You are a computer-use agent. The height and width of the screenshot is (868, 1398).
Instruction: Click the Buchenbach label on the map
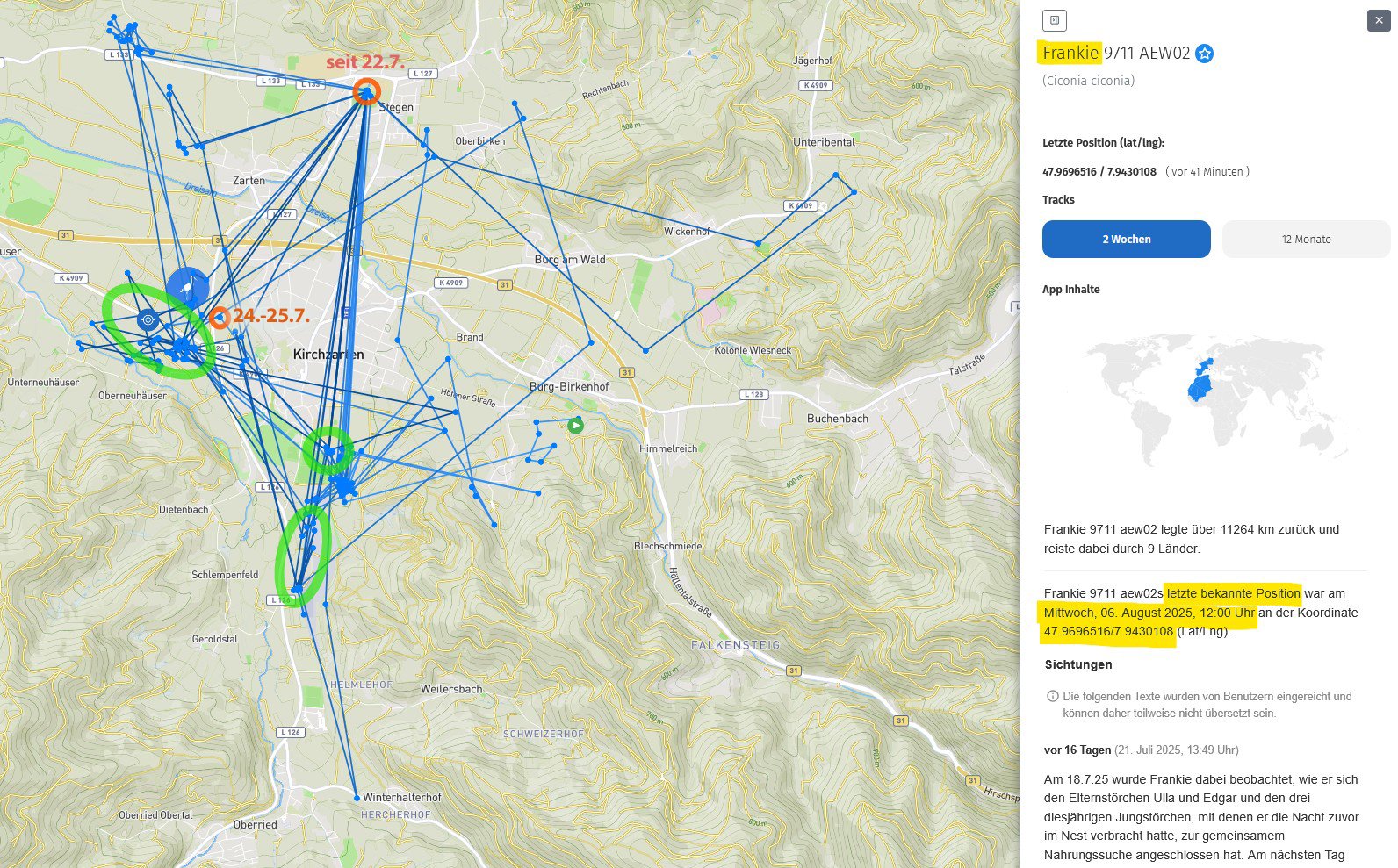pyautogui.click(x=837, y=419)
